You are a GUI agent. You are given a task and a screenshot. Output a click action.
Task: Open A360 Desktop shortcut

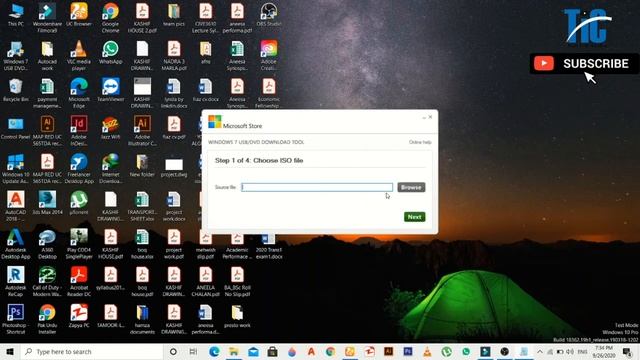click(x=47, y=244)
